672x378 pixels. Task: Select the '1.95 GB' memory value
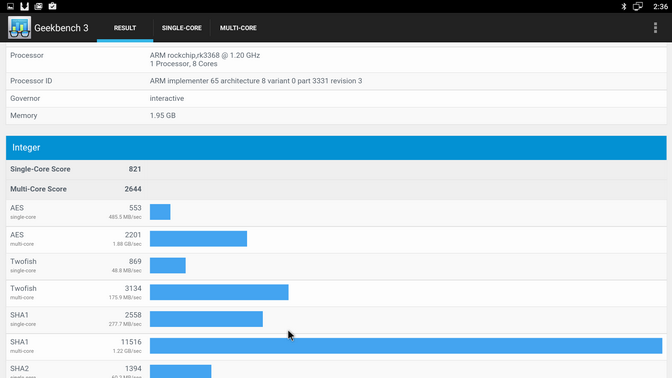pyautogui.click(x=162, y=116)
